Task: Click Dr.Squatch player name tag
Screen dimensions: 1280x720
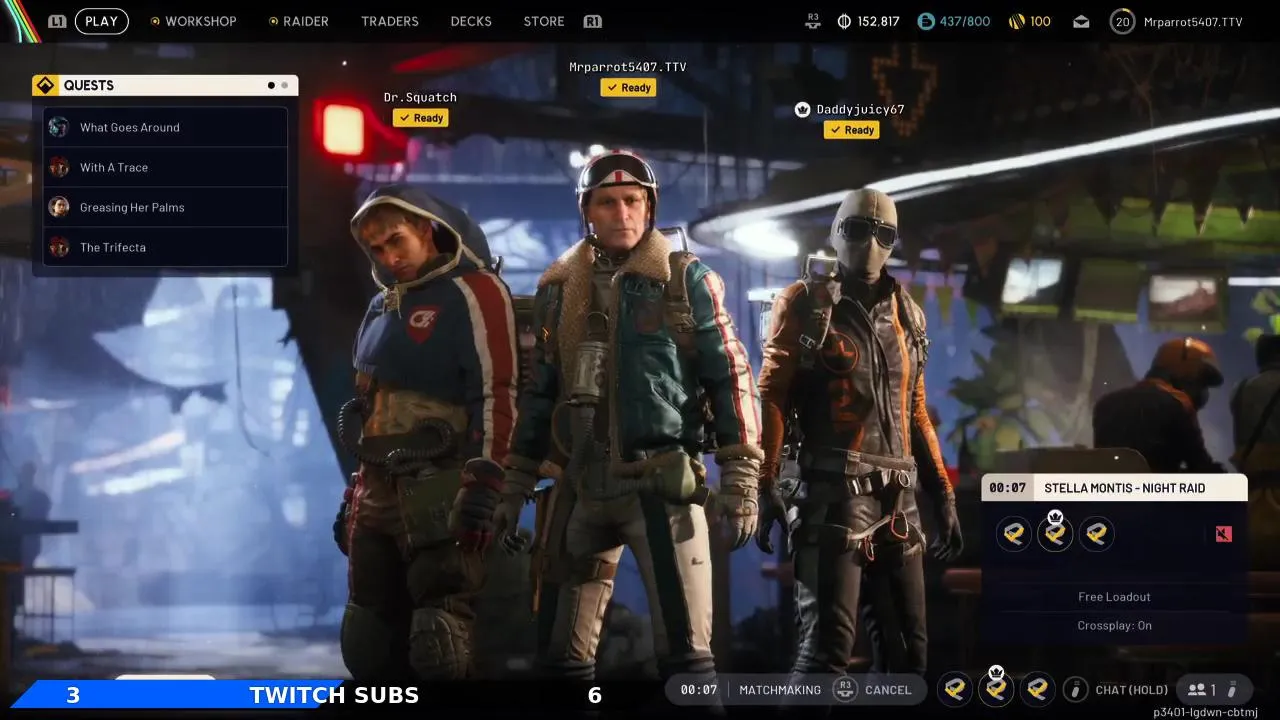Action: click(420, 97)
